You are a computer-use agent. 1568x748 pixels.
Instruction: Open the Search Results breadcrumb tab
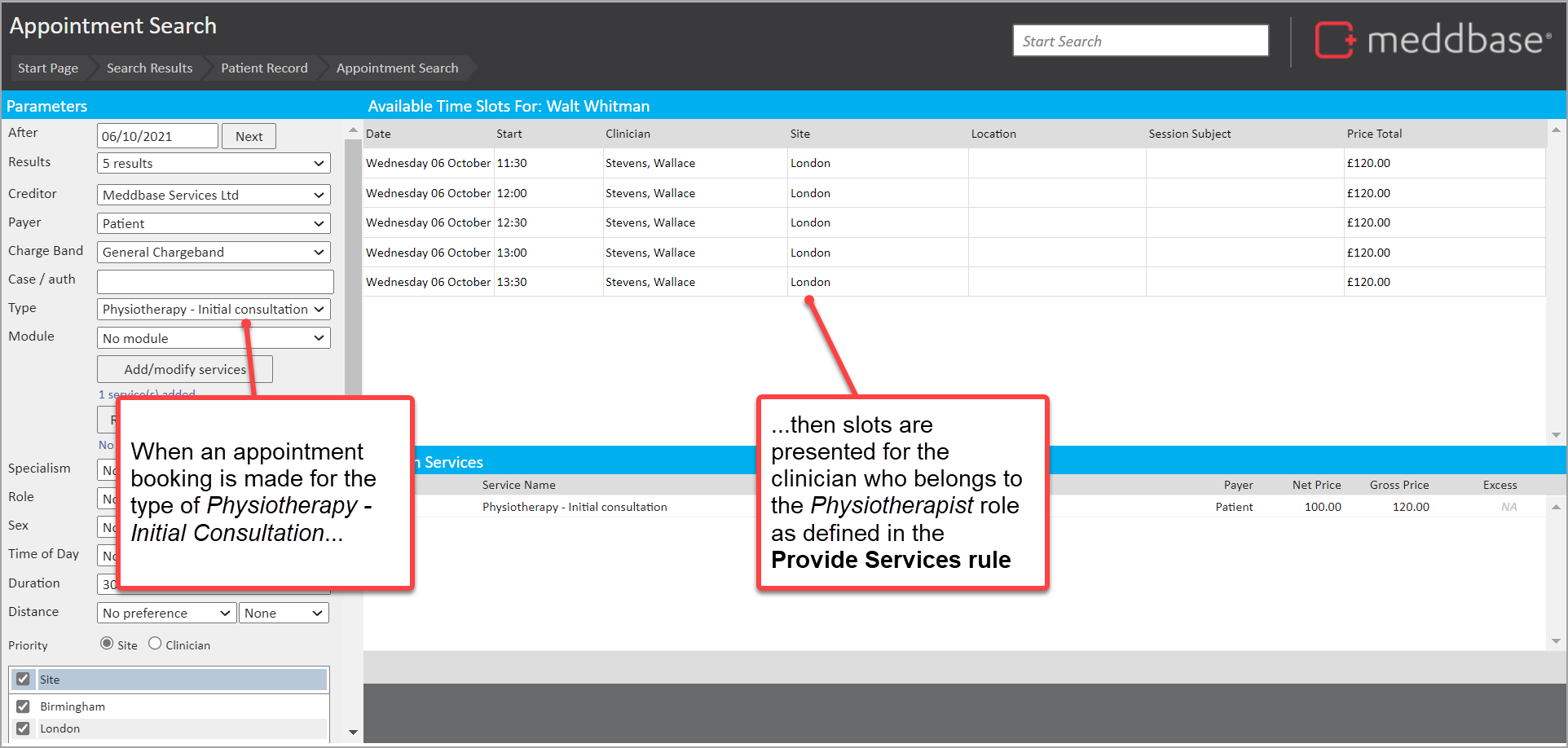149,68
